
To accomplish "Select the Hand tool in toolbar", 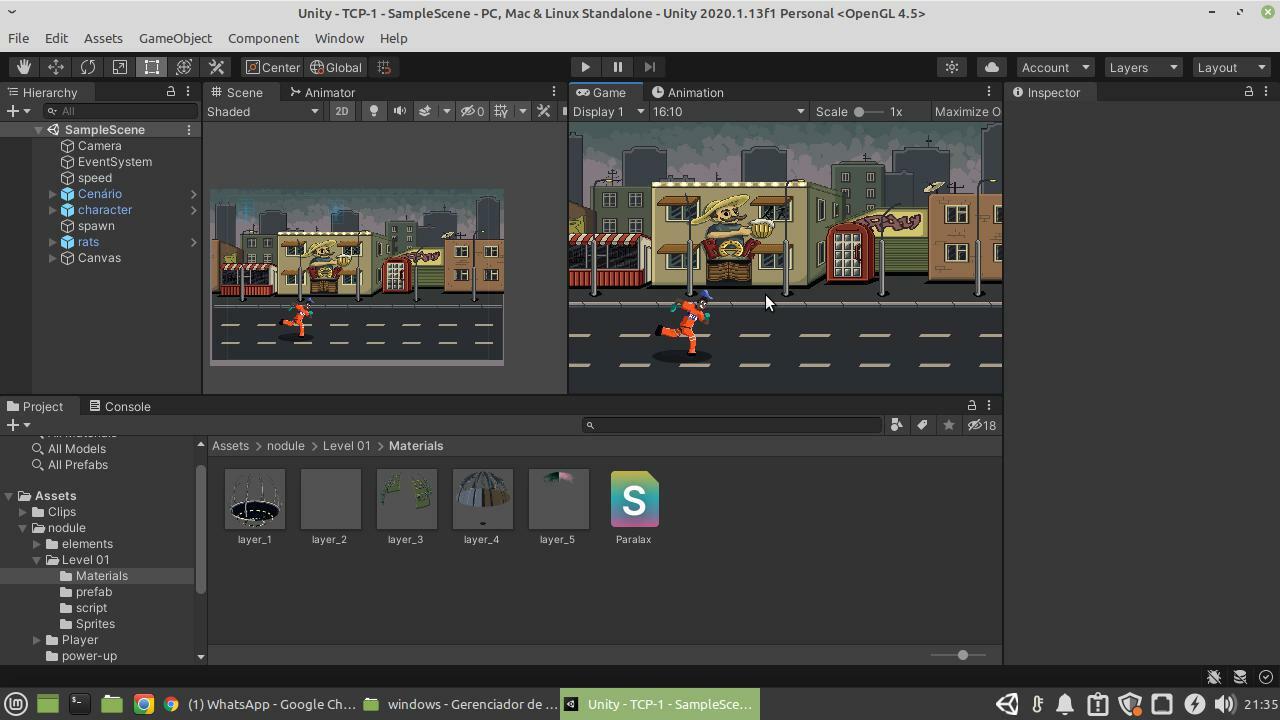I will coord(23,67).
